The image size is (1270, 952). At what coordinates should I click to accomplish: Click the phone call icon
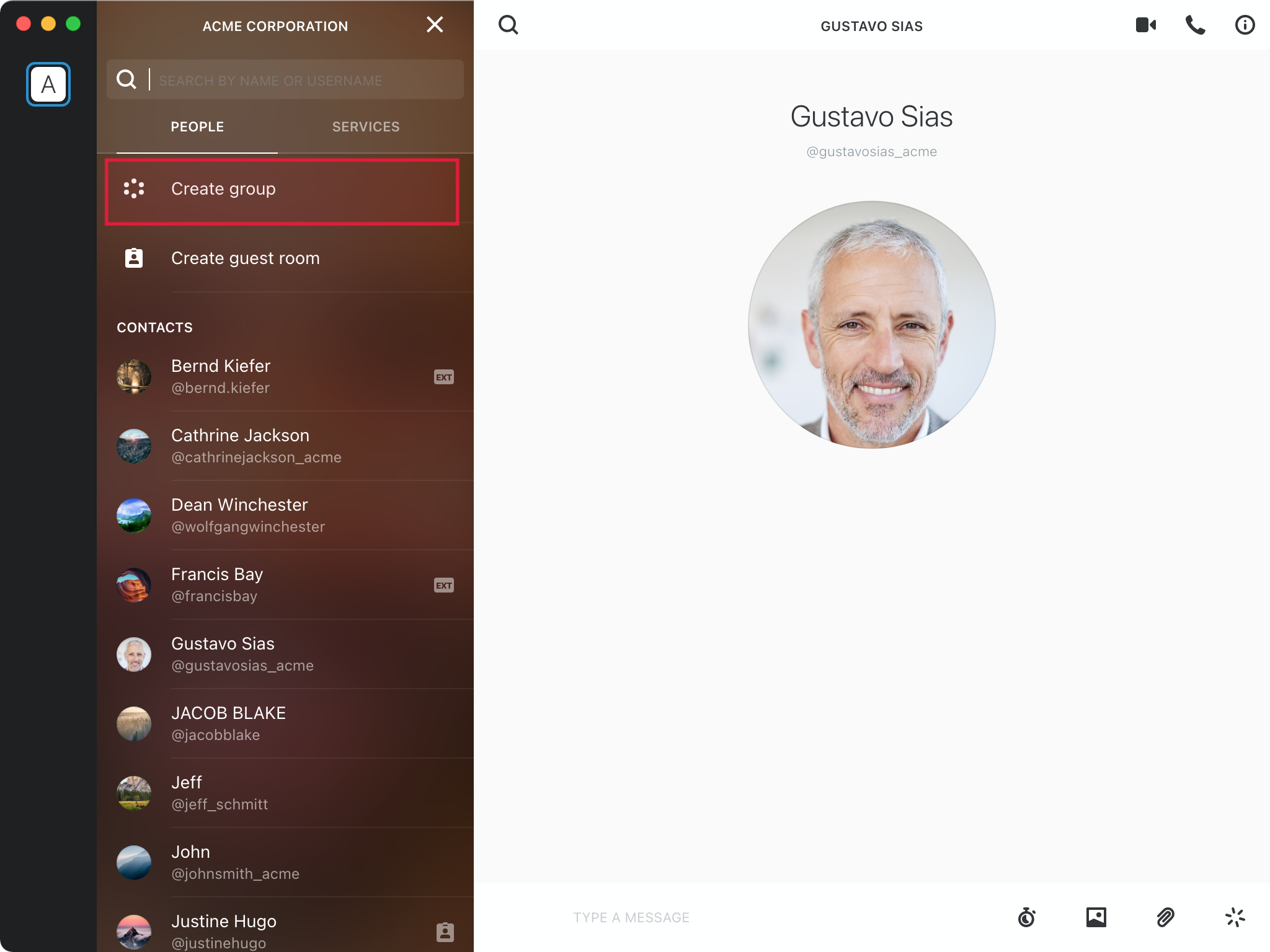pyautogui.click(x=1195, y=25)
